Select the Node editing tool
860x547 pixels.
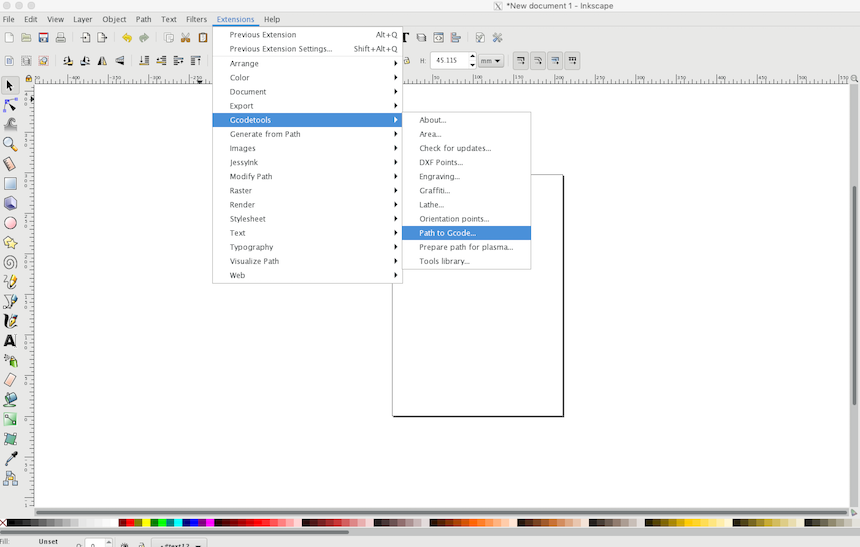point(10,105)
